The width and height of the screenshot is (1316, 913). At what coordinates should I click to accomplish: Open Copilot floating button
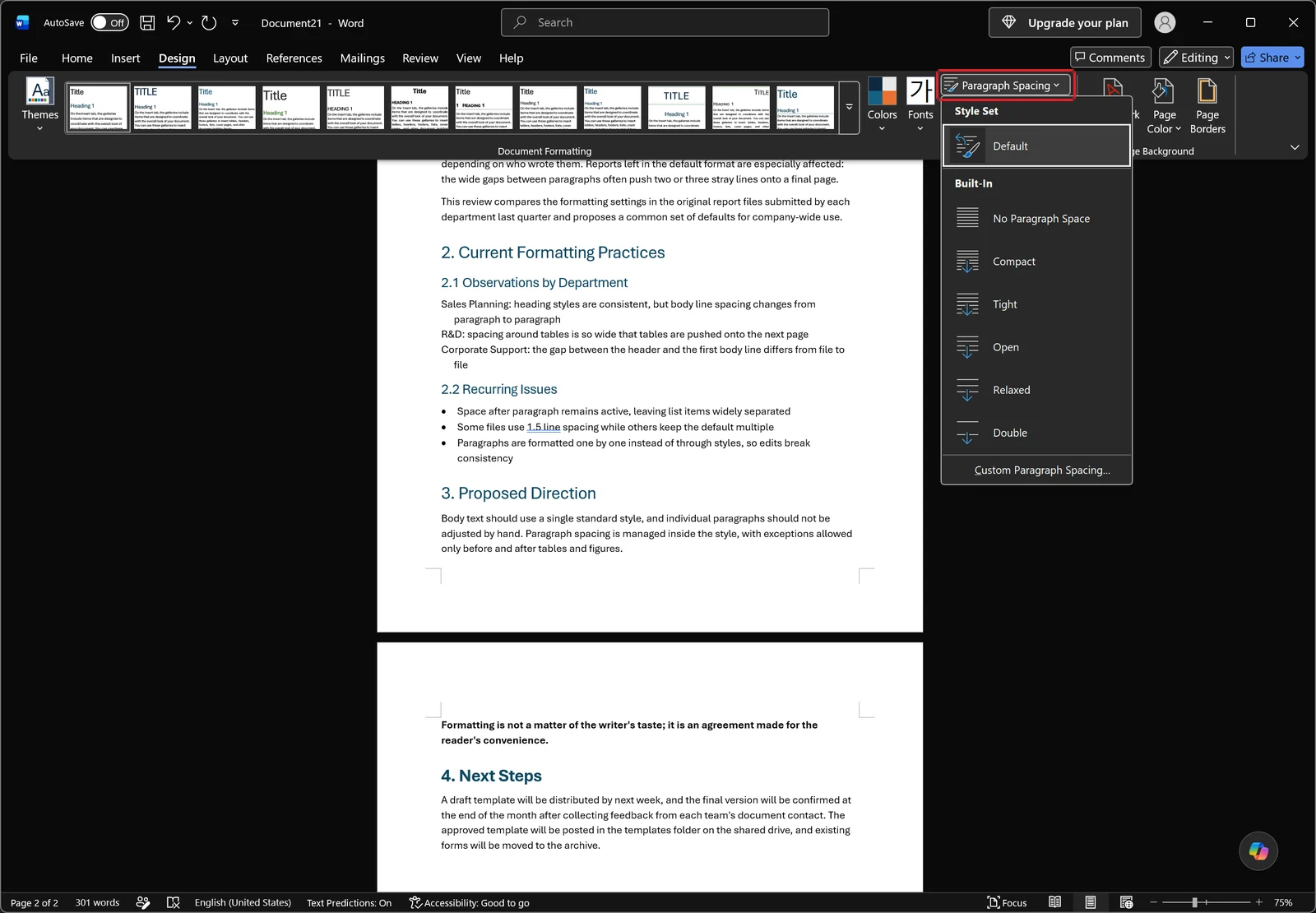point(1258,850)
